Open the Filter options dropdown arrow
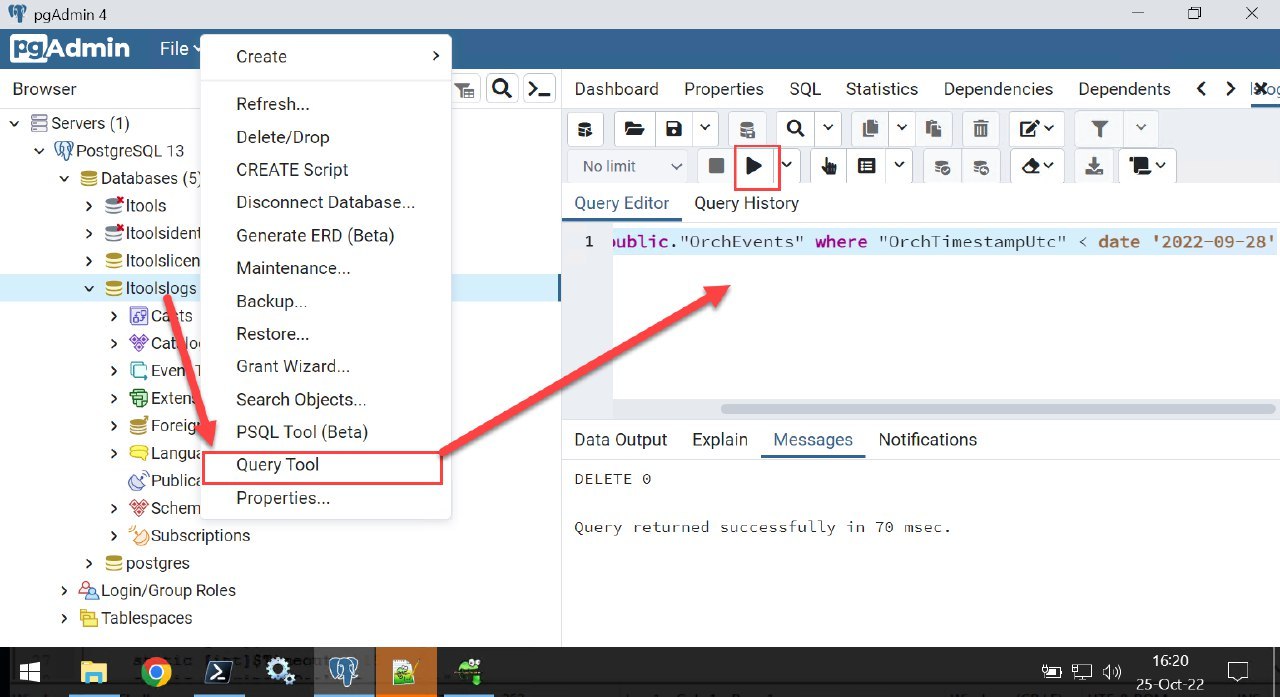Screen dimensions: 1280x697 click(x=1141, y=128)
